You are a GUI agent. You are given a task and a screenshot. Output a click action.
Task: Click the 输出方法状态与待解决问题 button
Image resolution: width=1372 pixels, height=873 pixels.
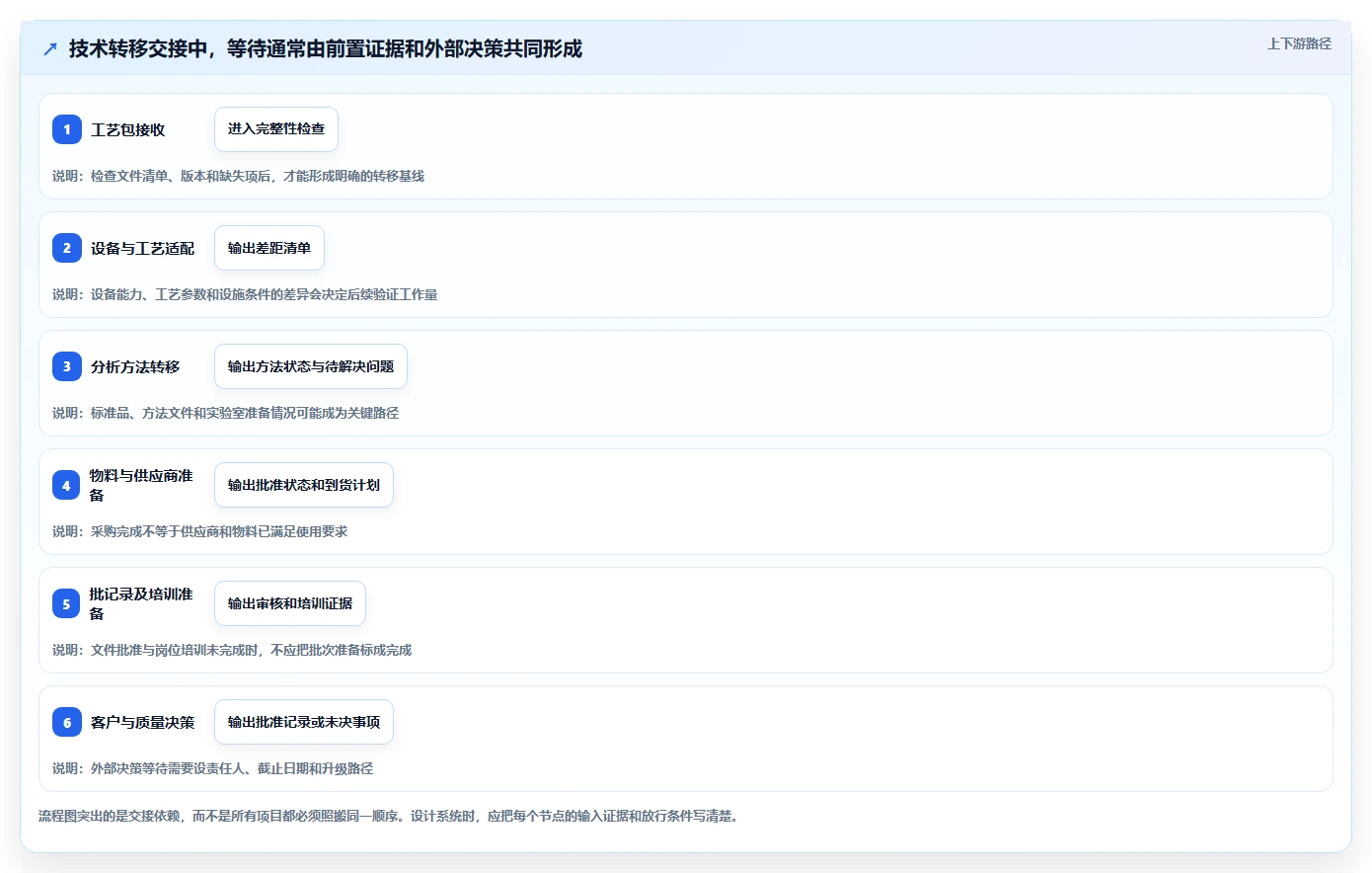311,366
